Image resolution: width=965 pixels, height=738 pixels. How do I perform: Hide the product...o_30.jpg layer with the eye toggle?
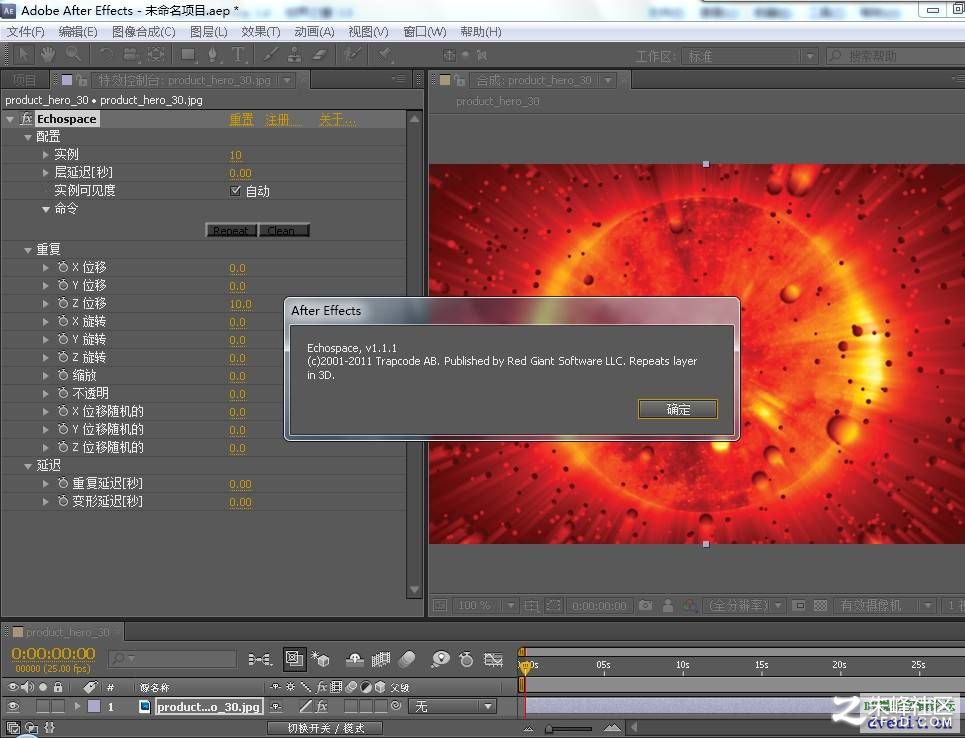point(12,706)
